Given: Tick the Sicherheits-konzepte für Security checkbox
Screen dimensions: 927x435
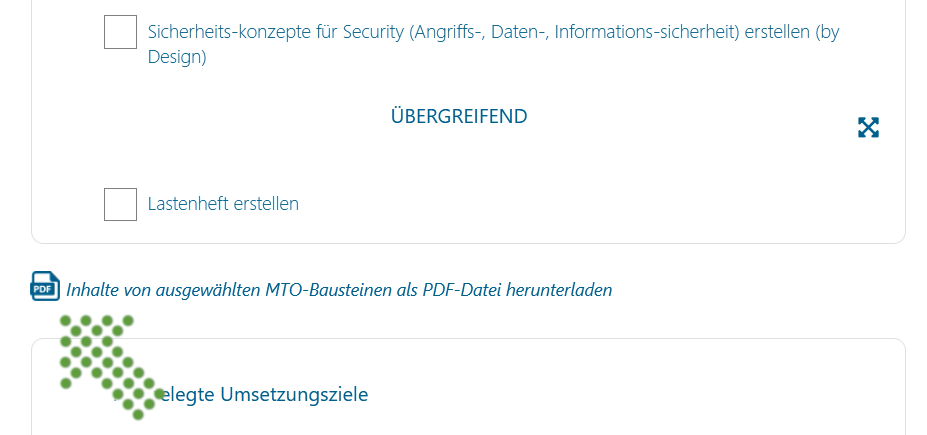Looking at the screenshot, I should point(121,32).
